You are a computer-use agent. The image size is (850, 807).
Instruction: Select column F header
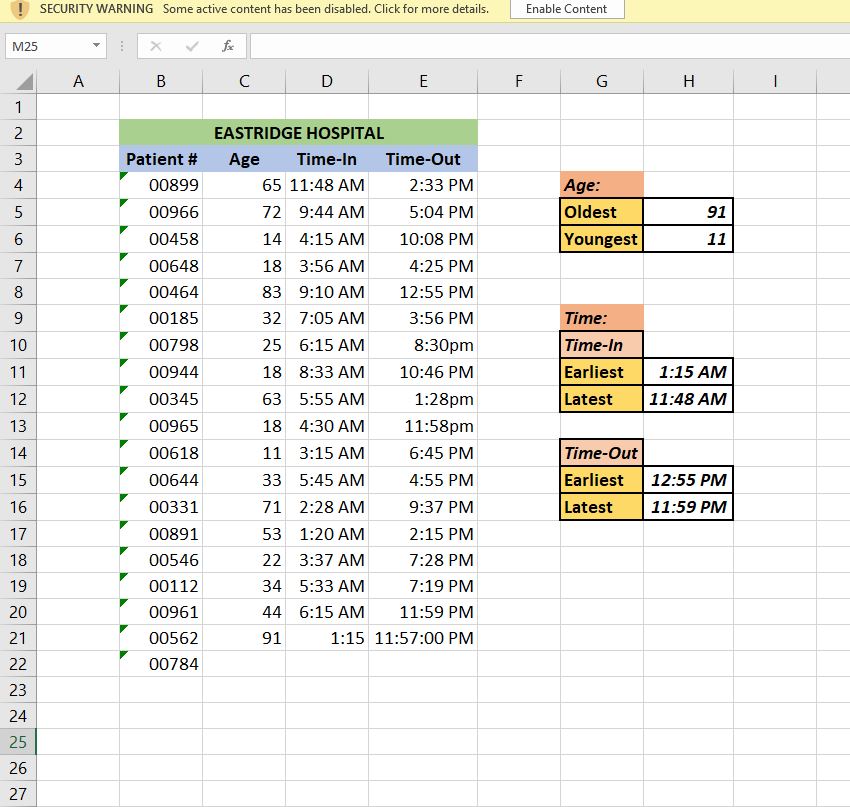click(519, 81)
